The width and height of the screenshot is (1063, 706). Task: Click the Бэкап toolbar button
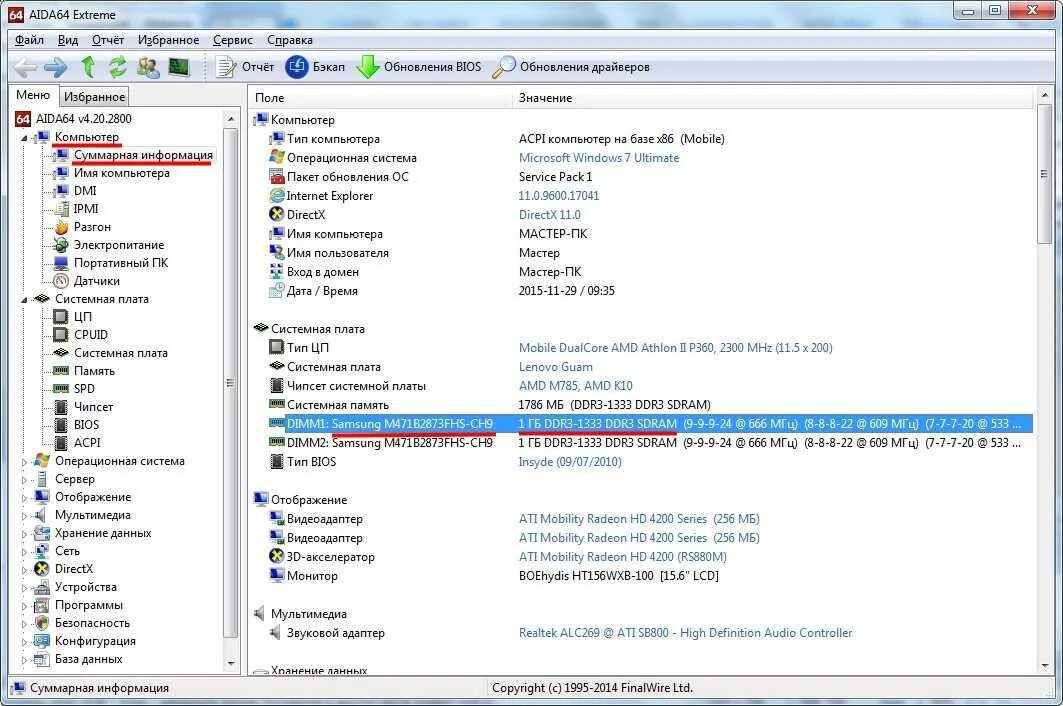[x=315, y=67]
